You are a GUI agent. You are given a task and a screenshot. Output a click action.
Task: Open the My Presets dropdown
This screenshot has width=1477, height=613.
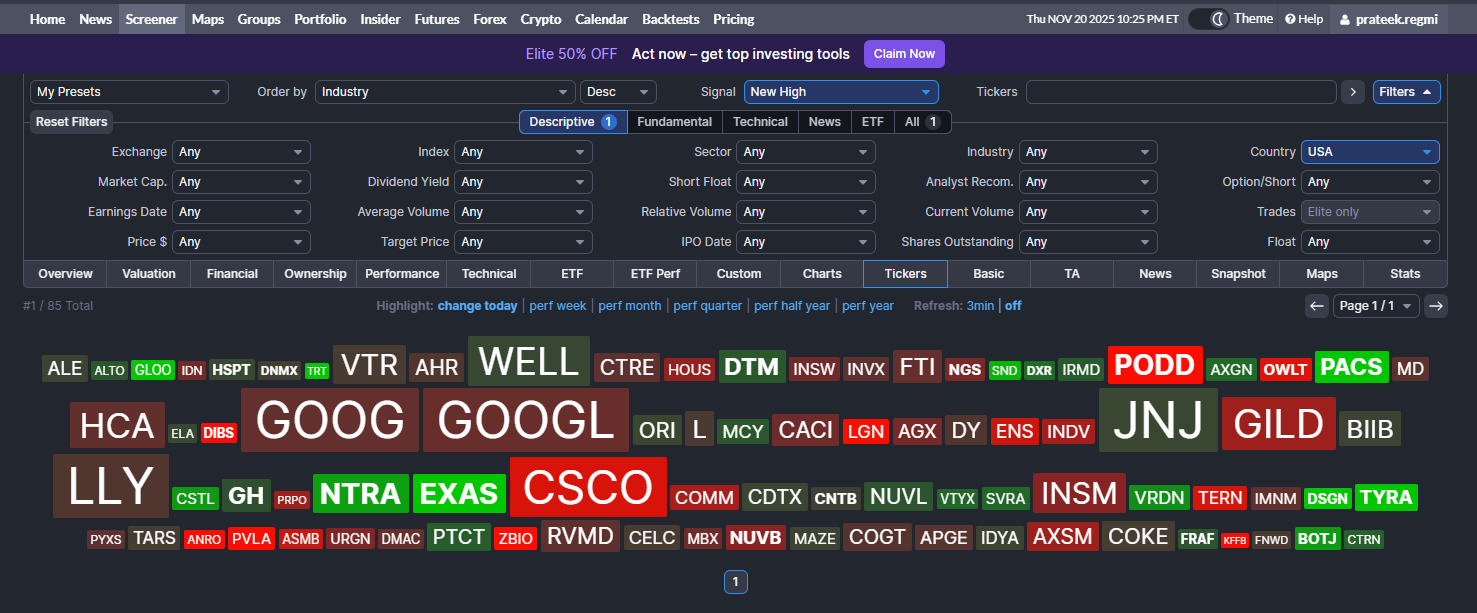tap(129, 92)
